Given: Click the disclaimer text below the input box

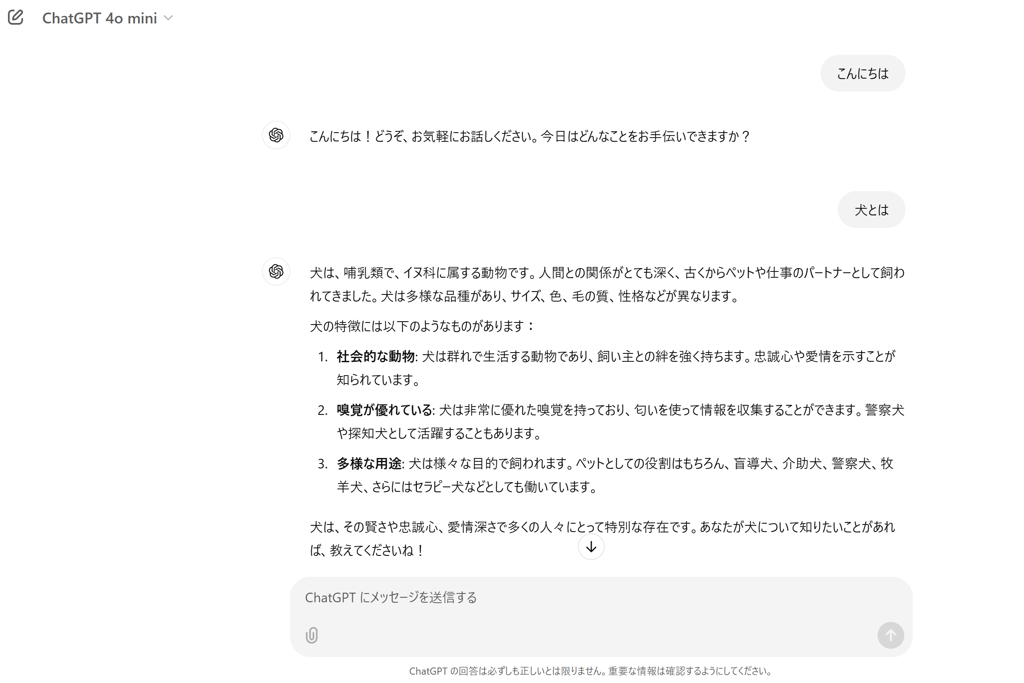Looking at the screenshot, I should coord(588,672).
